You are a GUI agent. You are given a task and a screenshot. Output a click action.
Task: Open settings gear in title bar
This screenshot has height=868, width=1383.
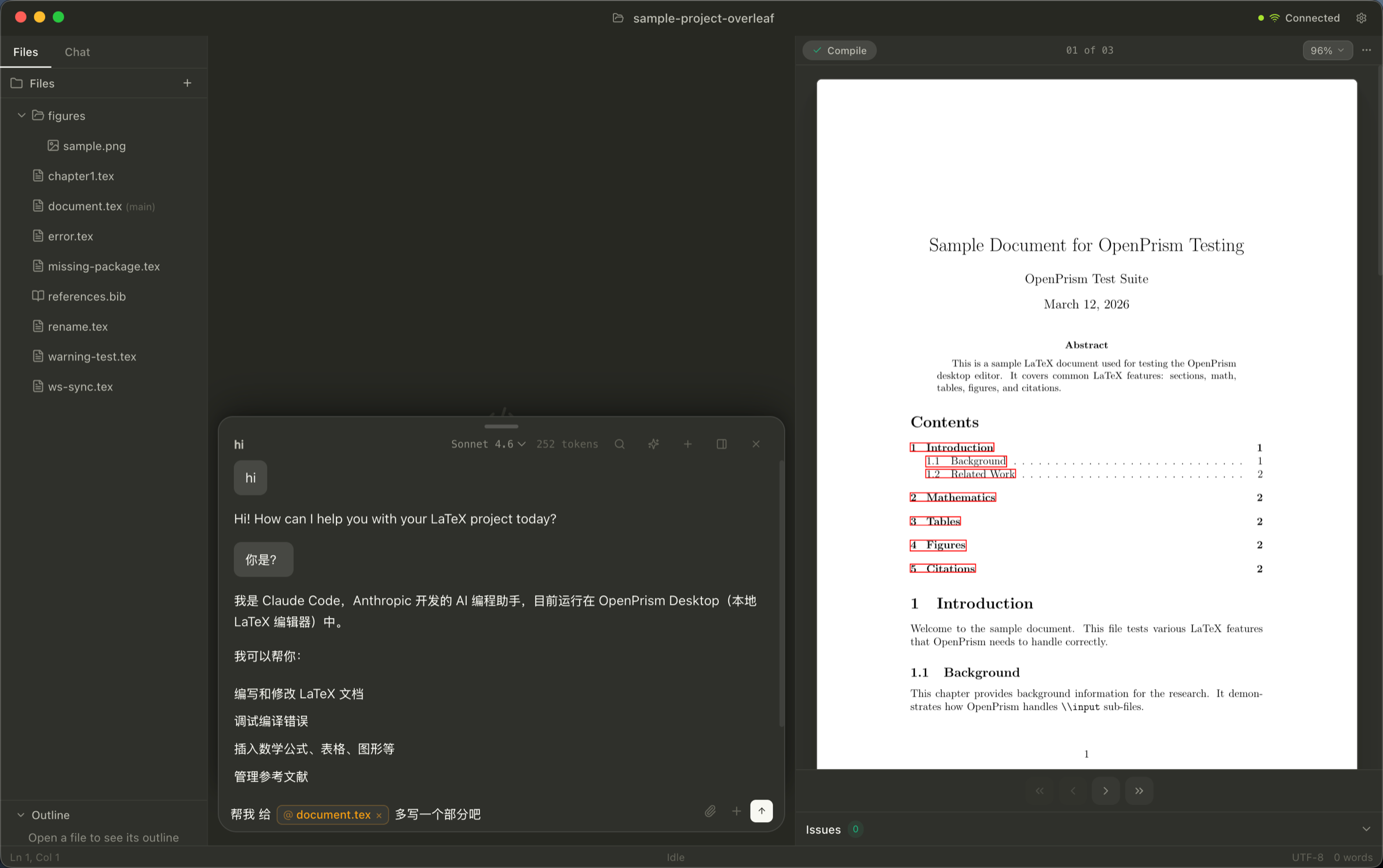[x=1361, y=18]
